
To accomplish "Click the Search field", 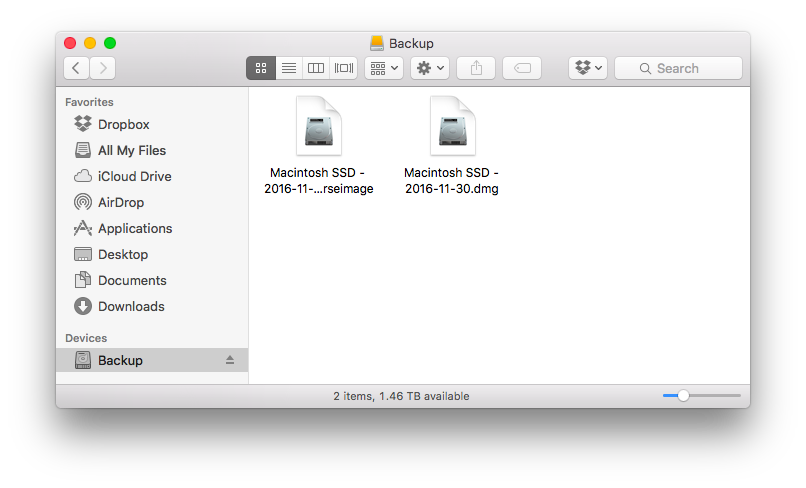I will (678, 68).
